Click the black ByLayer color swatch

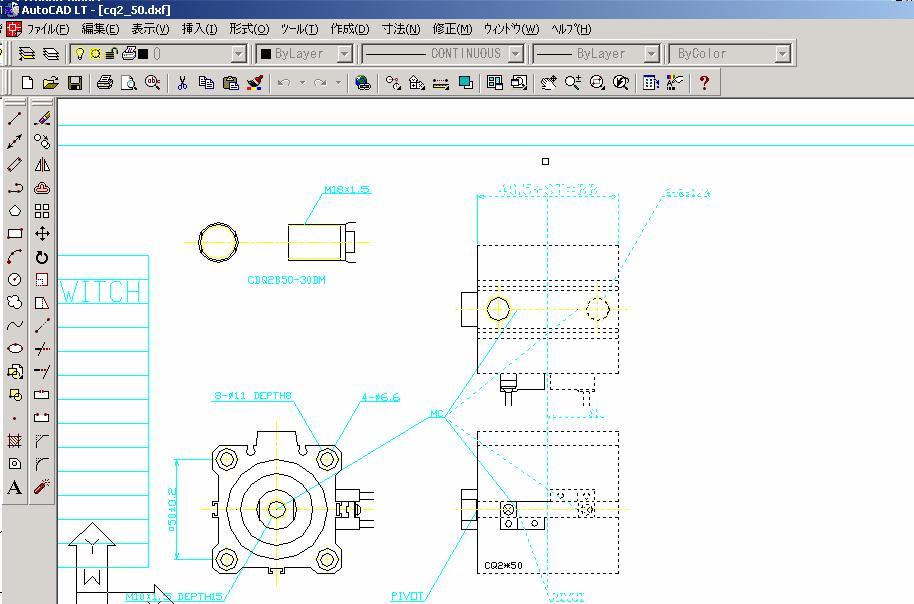(266, 54)
